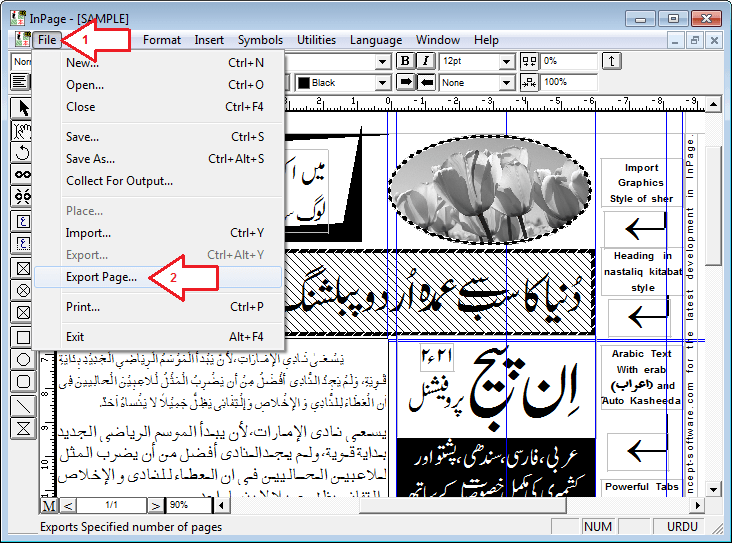Go to previous page with < button
Image resolution: width=732 pixels, height=543 pixels.
[68, 506]
